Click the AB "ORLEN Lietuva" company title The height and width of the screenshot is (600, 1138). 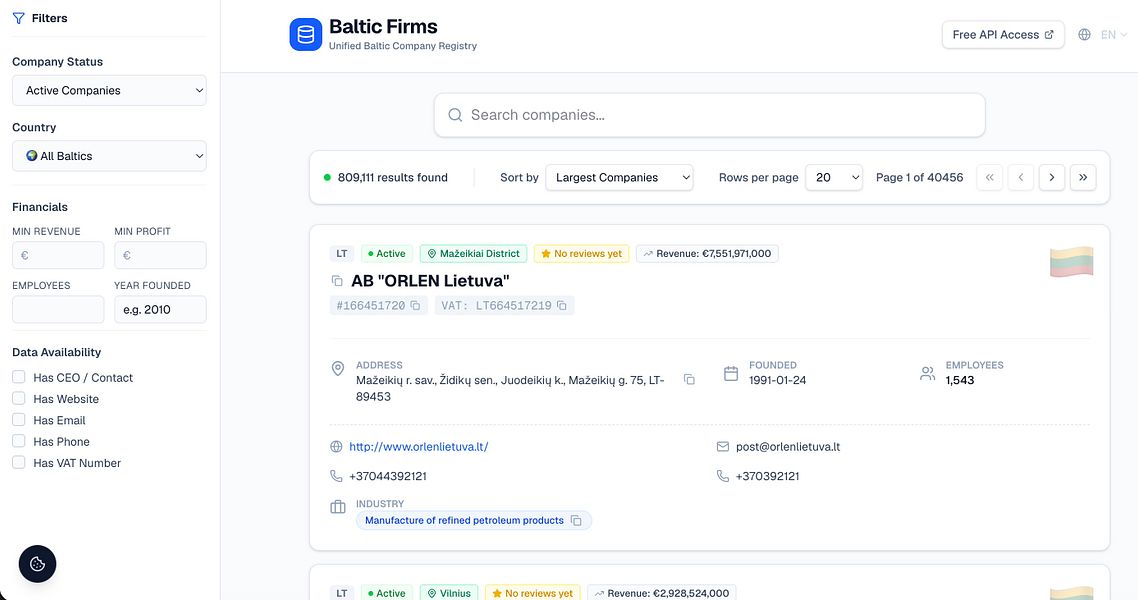pyautogui.click(x=430, y=281)
